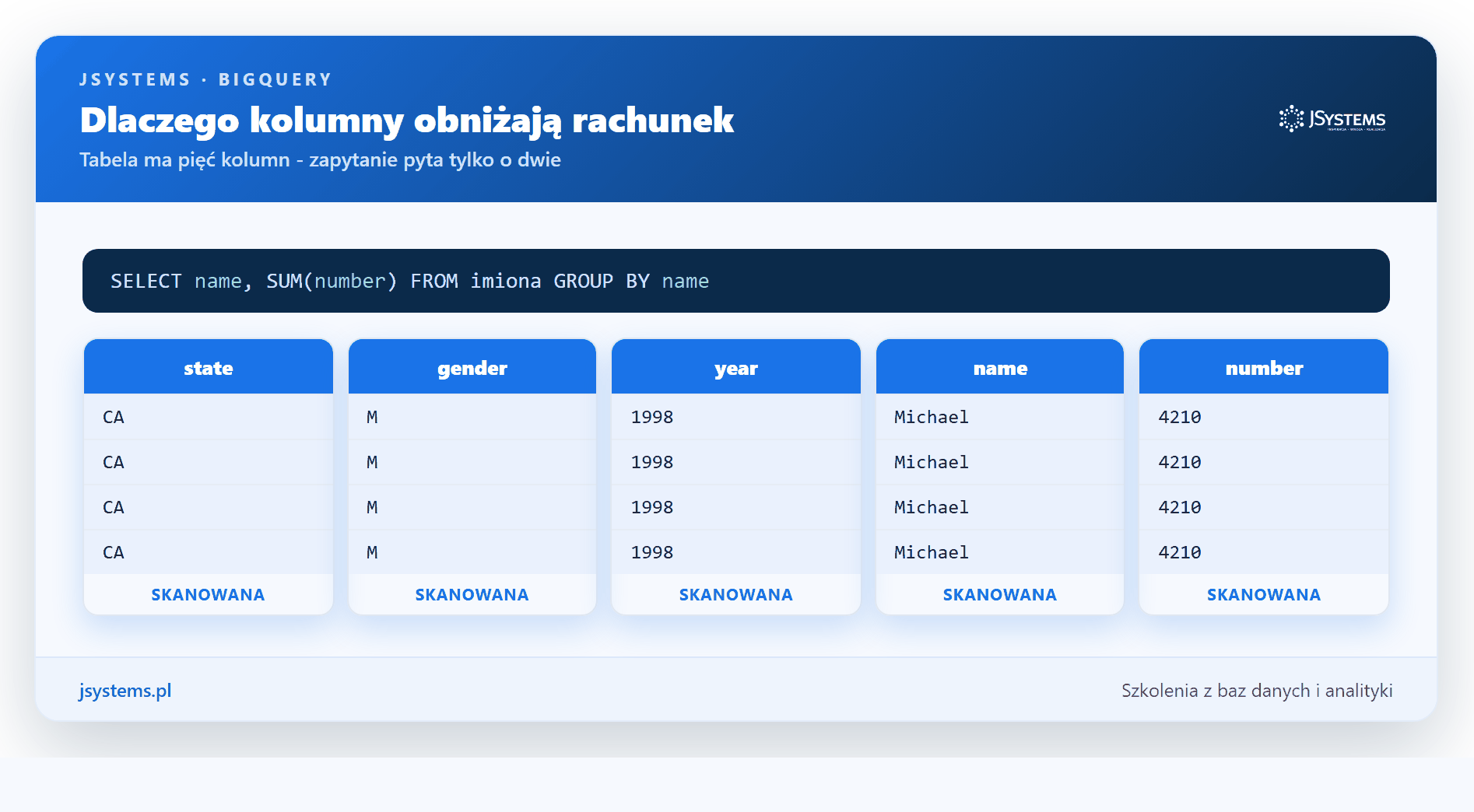
Task: Click footer text 'Szkolenia z baz danych i analityki'
Action: pyautogui.click(x=1257, y=691)
